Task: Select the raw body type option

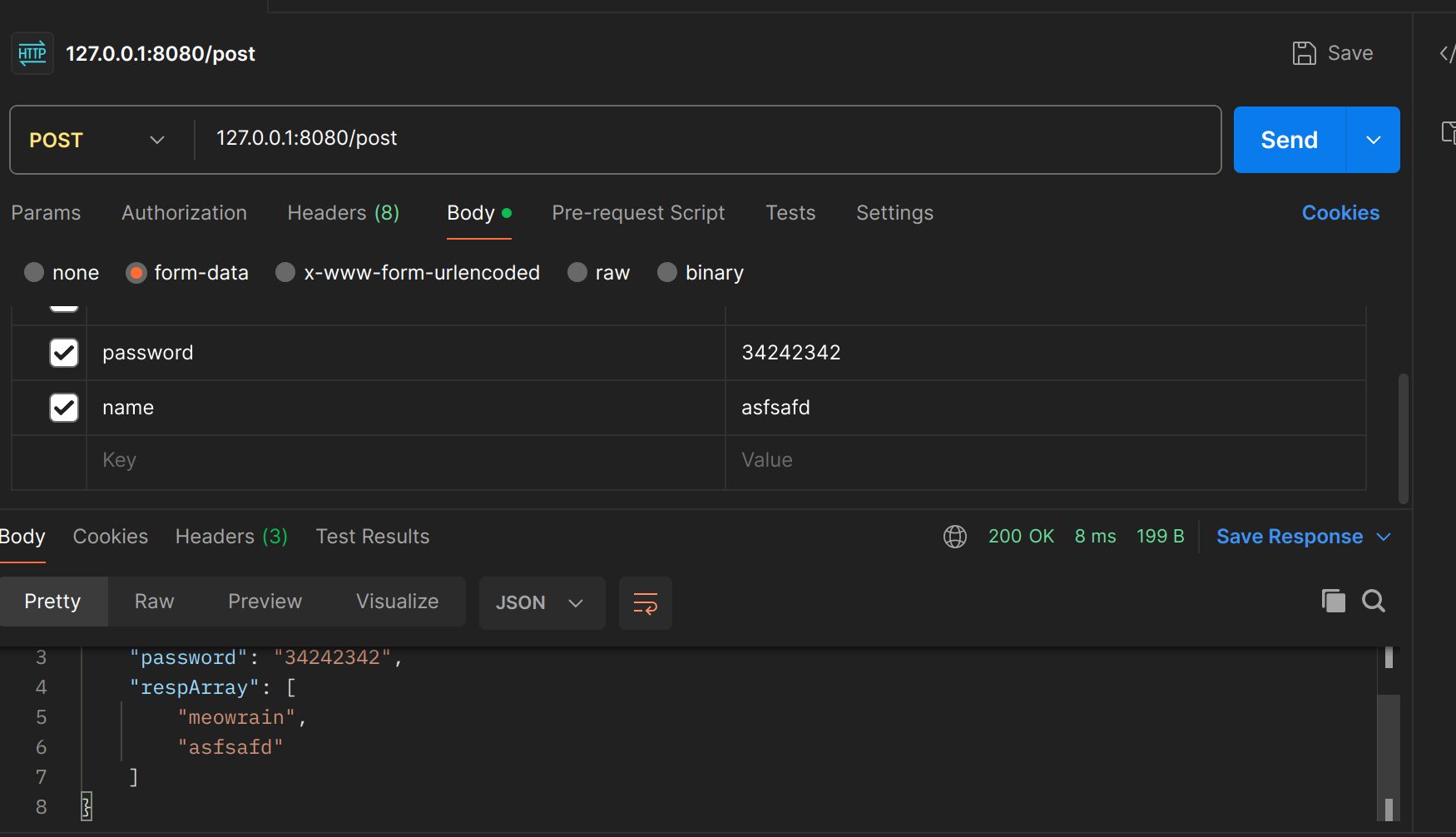Action: pos(577,273)
